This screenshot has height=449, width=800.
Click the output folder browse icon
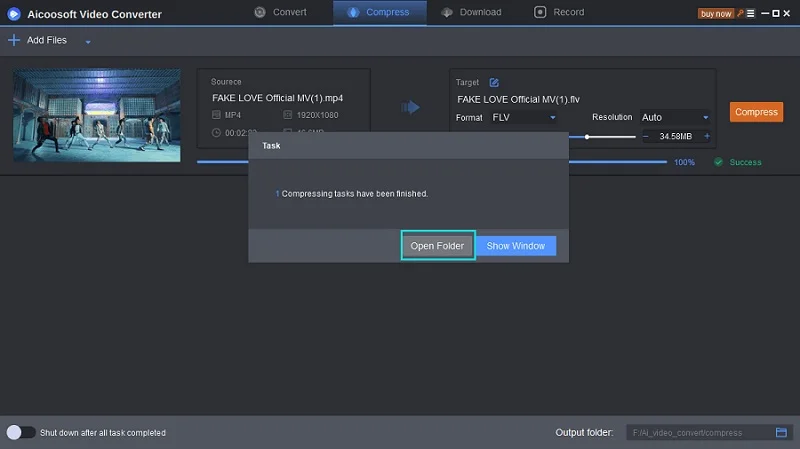point(783,432)
